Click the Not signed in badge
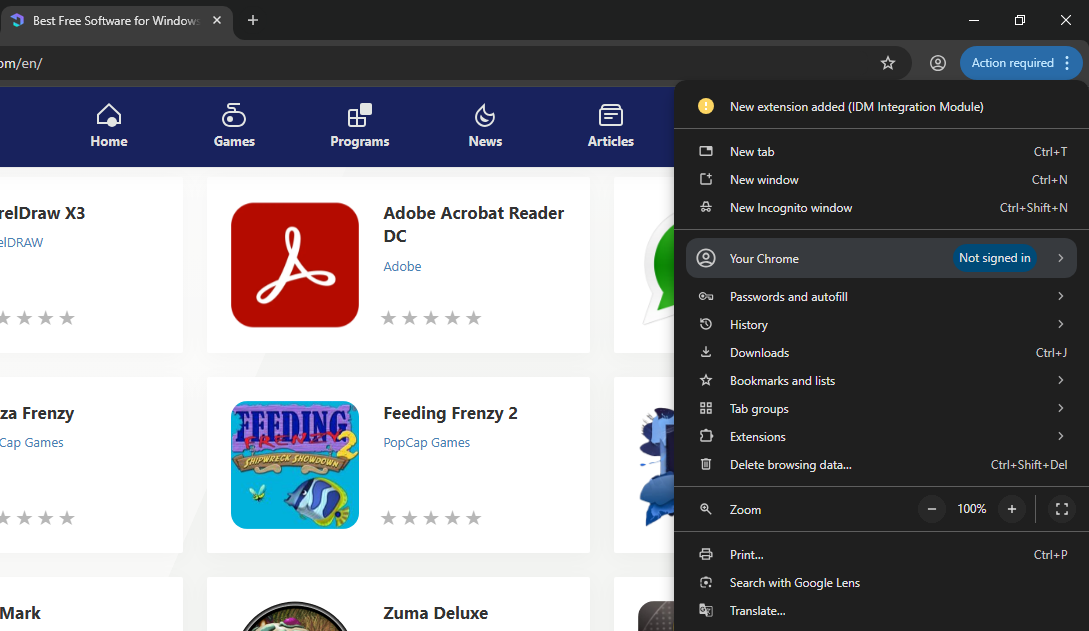 coord(994,258)
